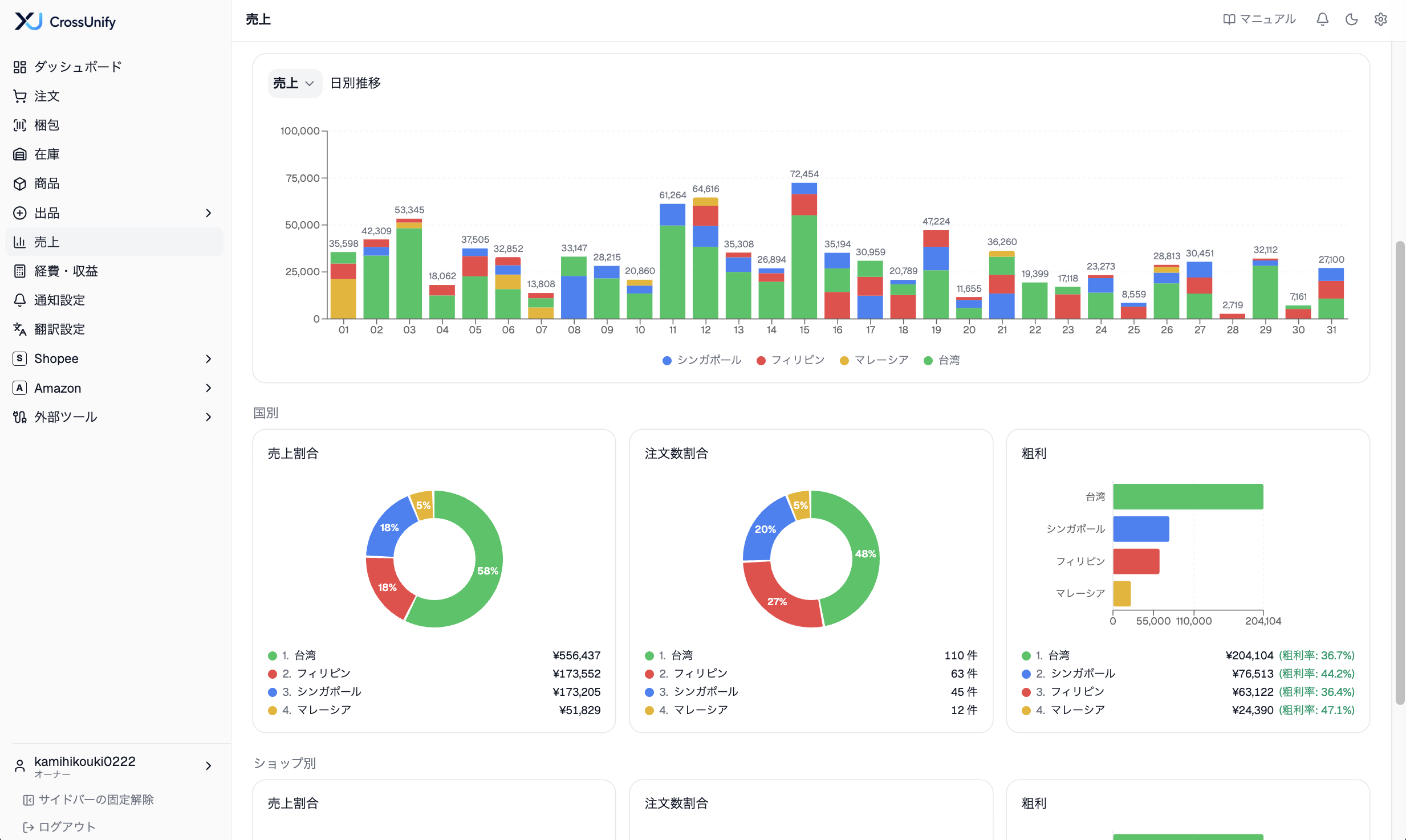
Task: Open the notifications bell icon
Action: coord(1322,19)
